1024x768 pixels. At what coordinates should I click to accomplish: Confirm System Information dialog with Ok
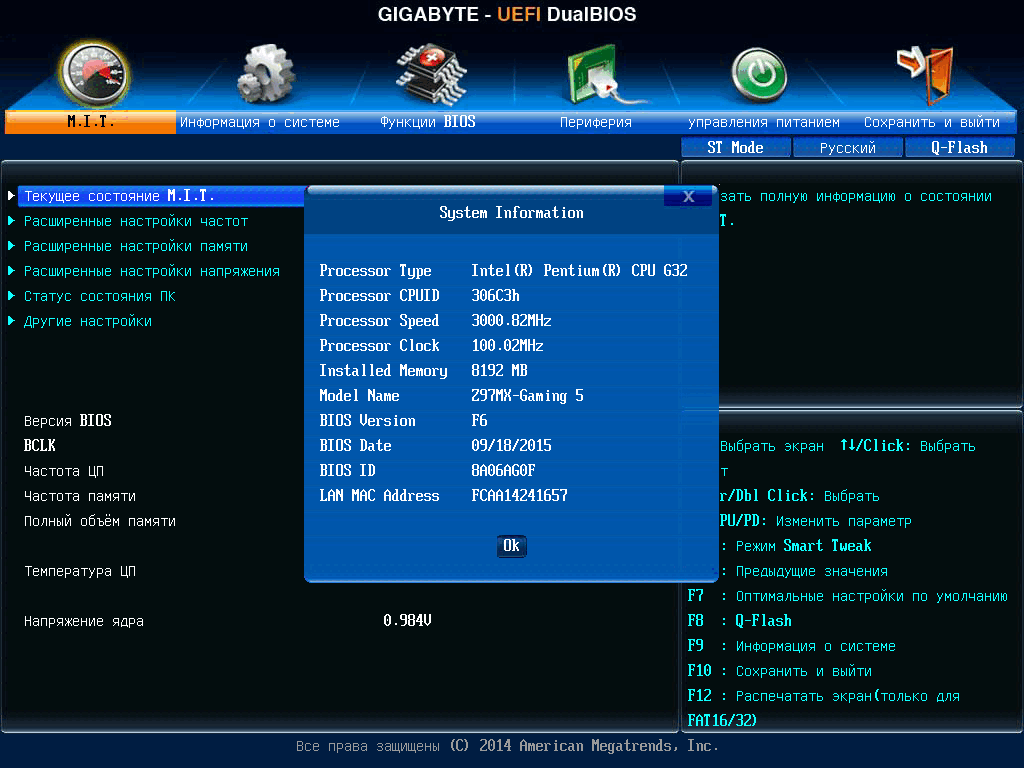click(x=511, y=546)
